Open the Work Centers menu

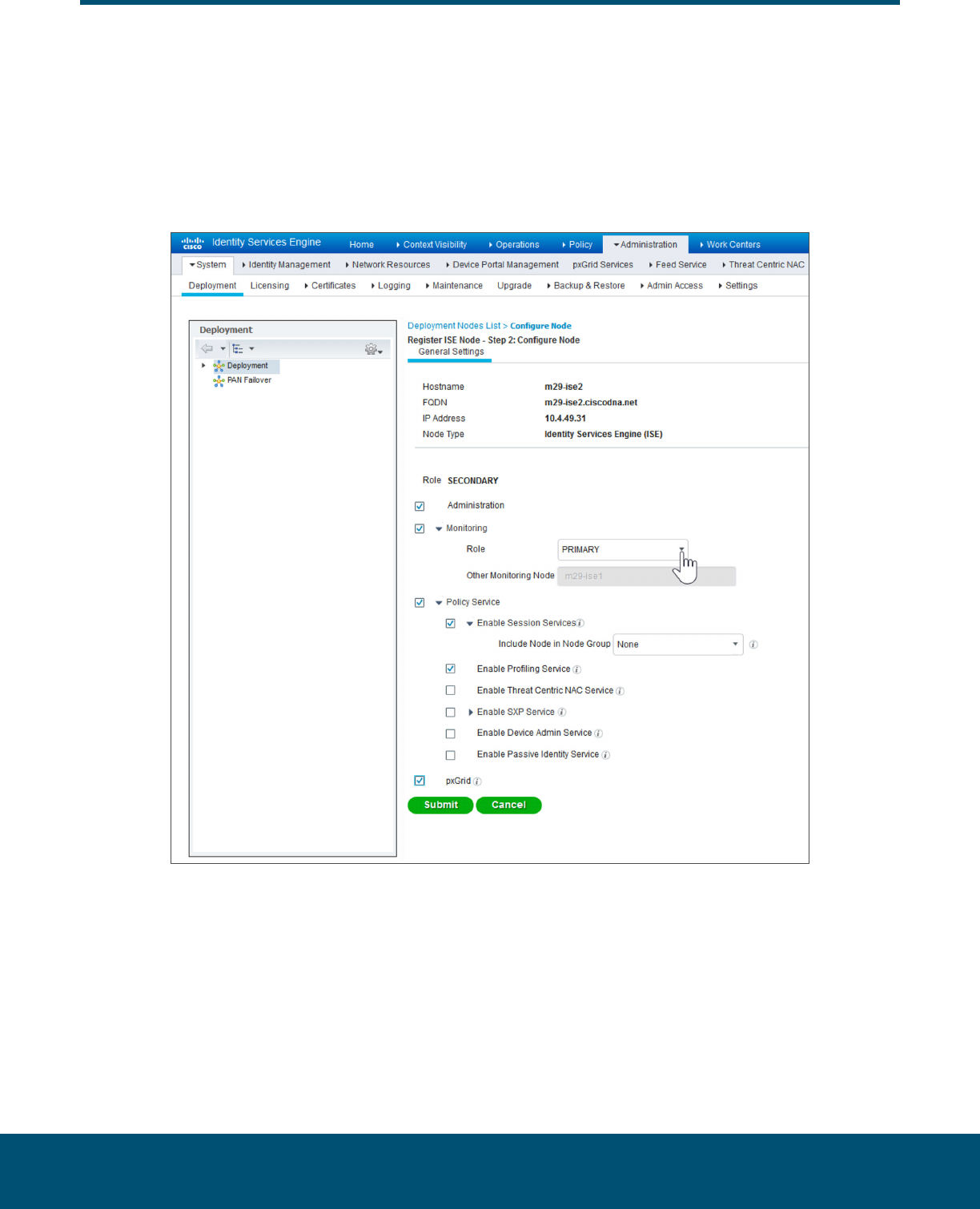(x=730, y=245)
